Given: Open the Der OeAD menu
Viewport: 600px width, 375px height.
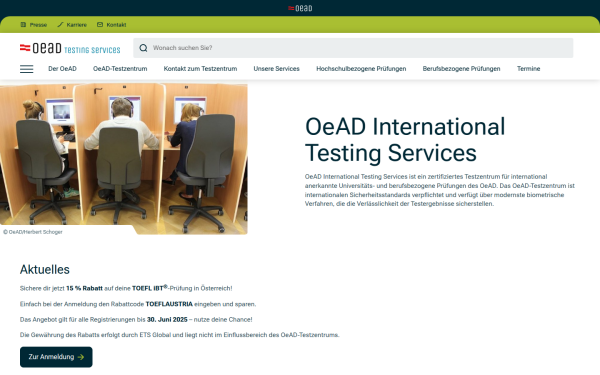Looking at the screenshot, I should [62, 69].
